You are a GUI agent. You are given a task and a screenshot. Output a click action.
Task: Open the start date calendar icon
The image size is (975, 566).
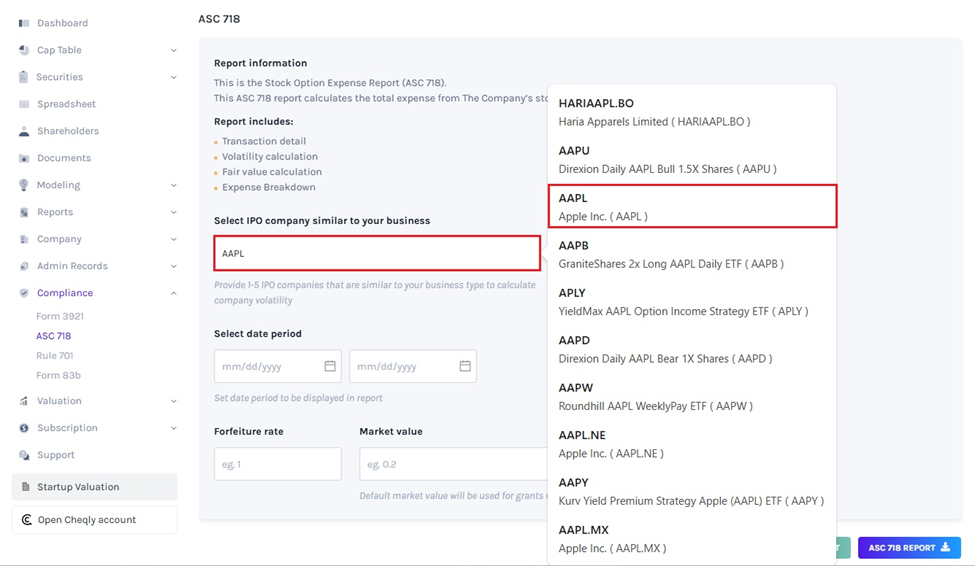tap(330, 366)
